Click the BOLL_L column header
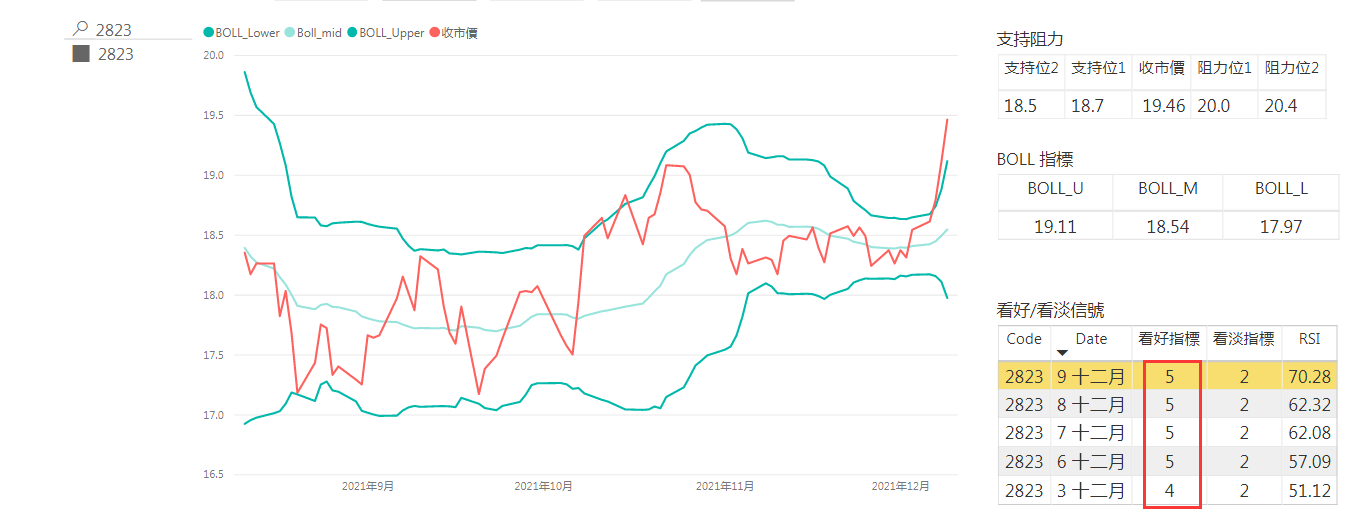This screenshot has height=520, width=1372. 1281,188
